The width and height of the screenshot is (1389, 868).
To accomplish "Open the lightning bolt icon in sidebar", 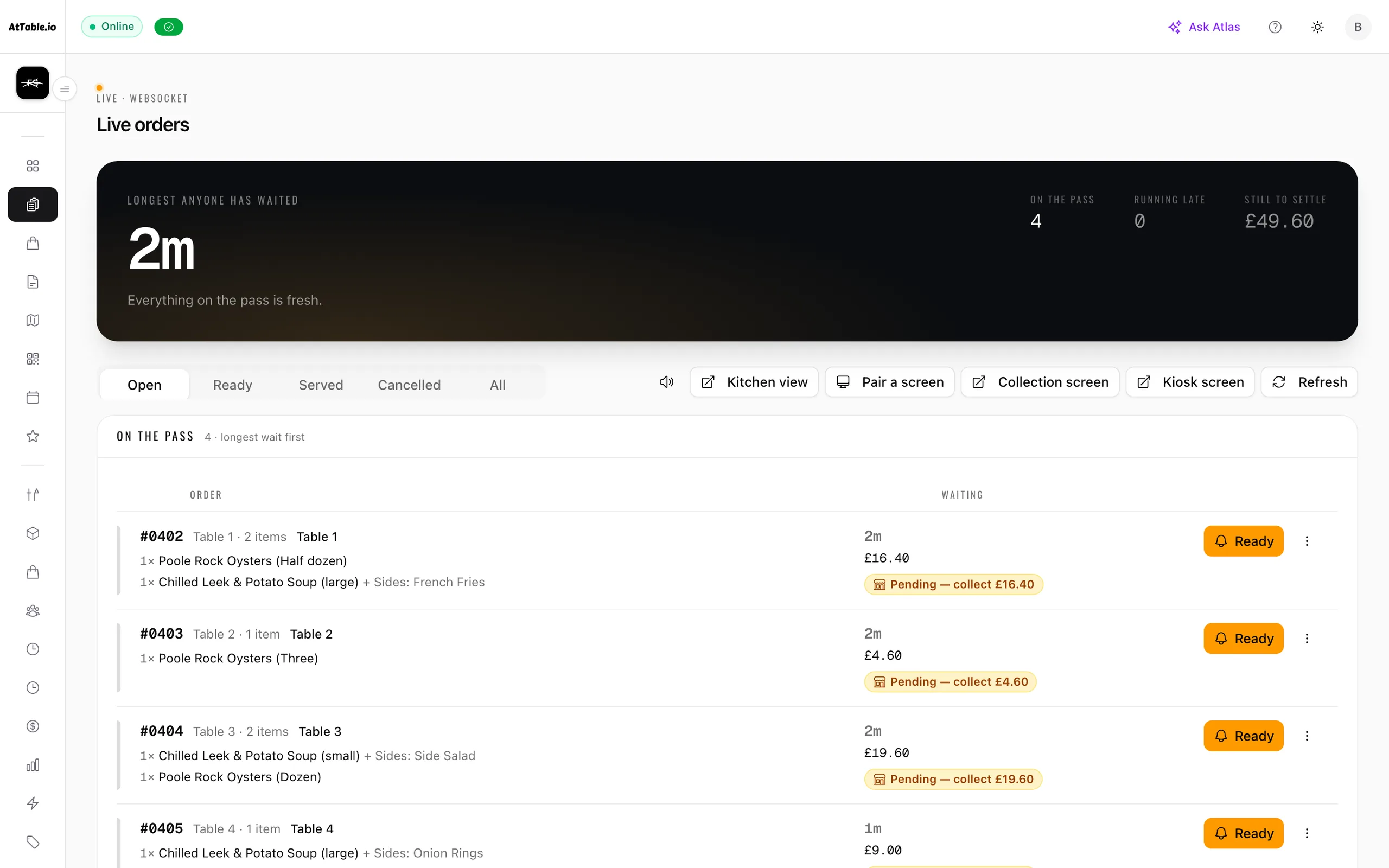I will pos(33,803).
